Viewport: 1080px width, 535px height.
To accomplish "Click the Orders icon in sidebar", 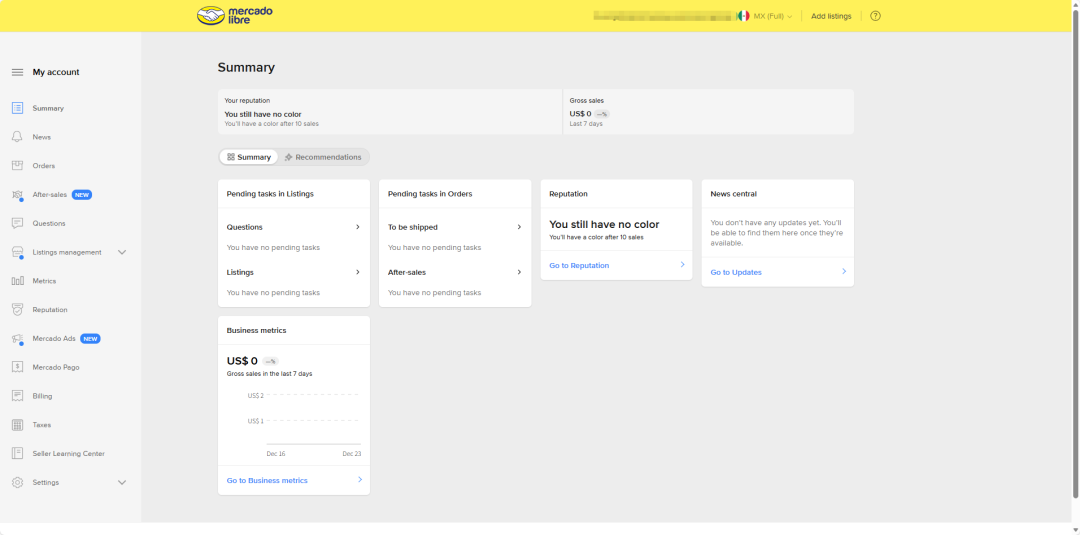I will 17,166.
